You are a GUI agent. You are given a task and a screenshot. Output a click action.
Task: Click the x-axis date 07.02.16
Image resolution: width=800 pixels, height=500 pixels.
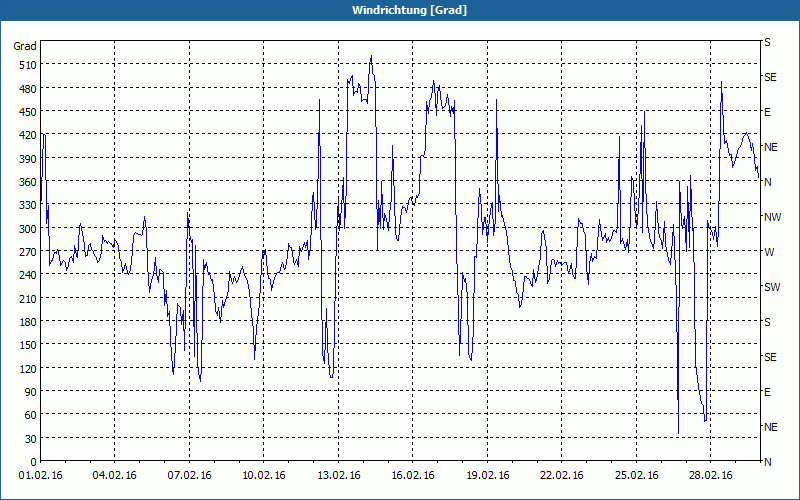pyautogui.click(x=189, y=476)
